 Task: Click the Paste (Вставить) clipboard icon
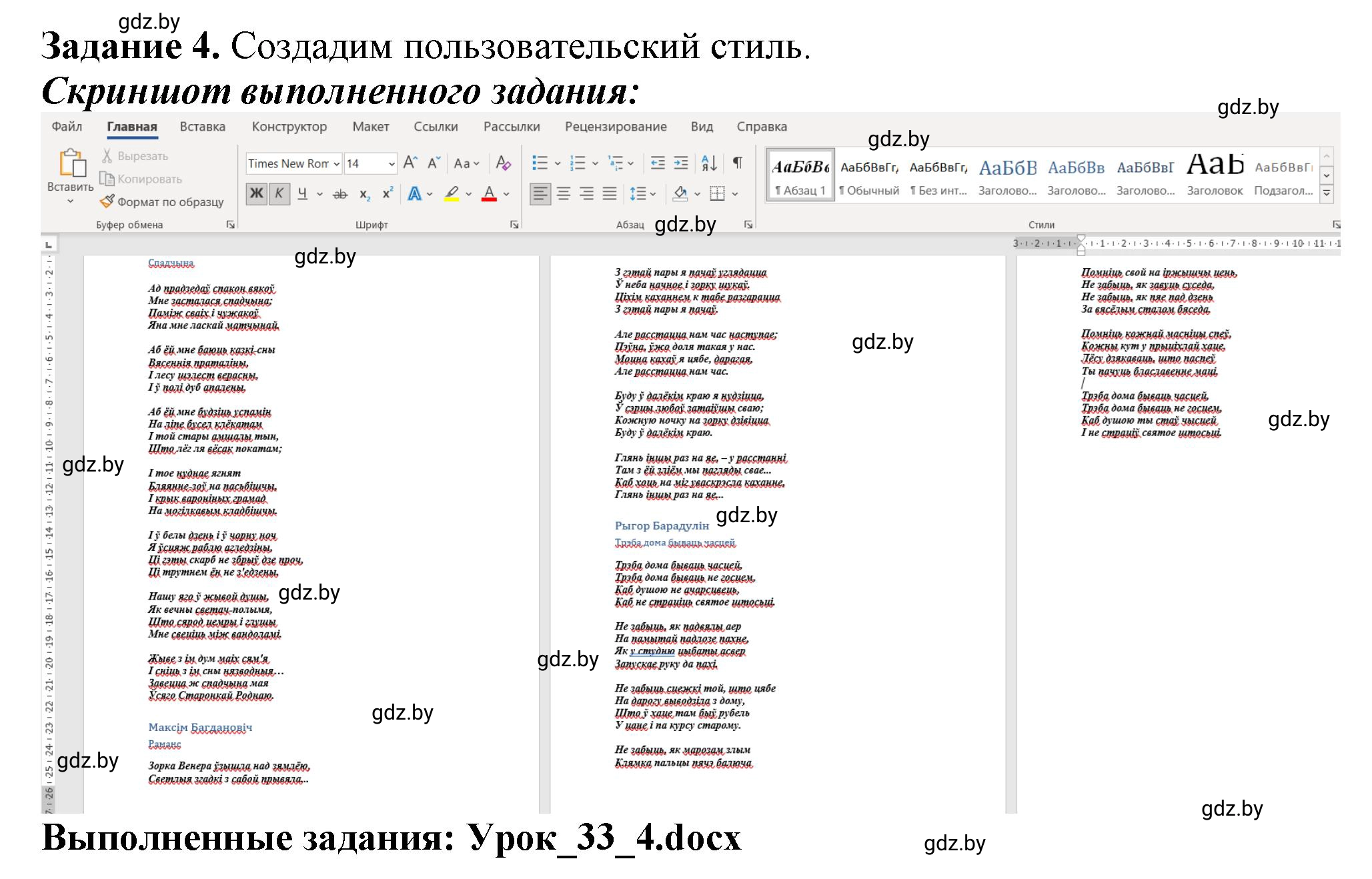click(72, 163)
